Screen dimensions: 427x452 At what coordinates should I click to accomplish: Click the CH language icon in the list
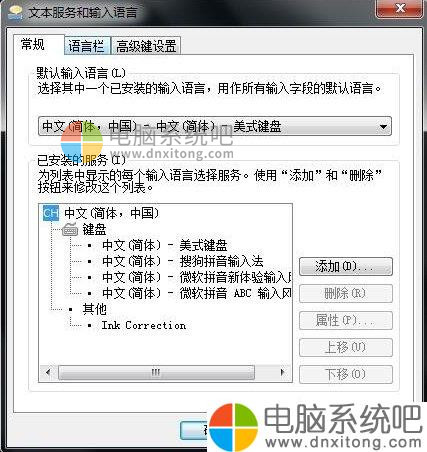point(51,213)
